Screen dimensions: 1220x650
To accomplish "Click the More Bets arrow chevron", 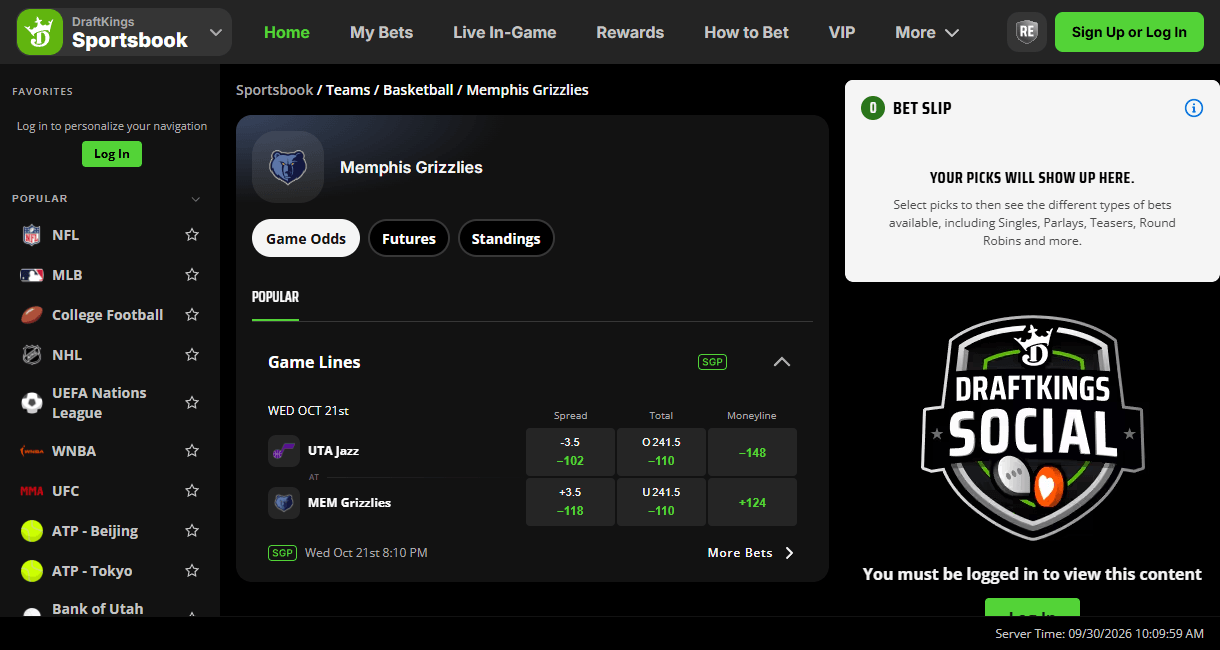I will tap(789, 553).
